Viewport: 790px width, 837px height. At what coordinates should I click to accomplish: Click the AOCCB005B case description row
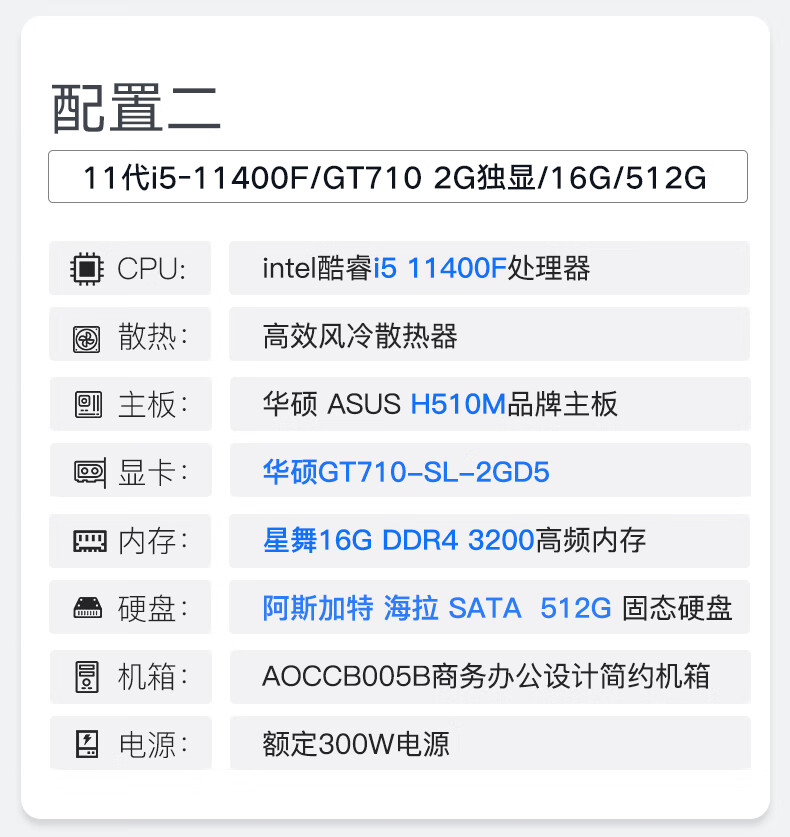[489, 676]
